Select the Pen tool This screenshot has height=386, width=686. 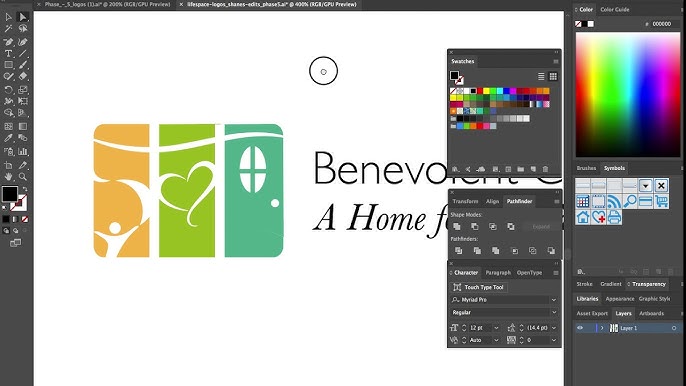click(8, 42)
